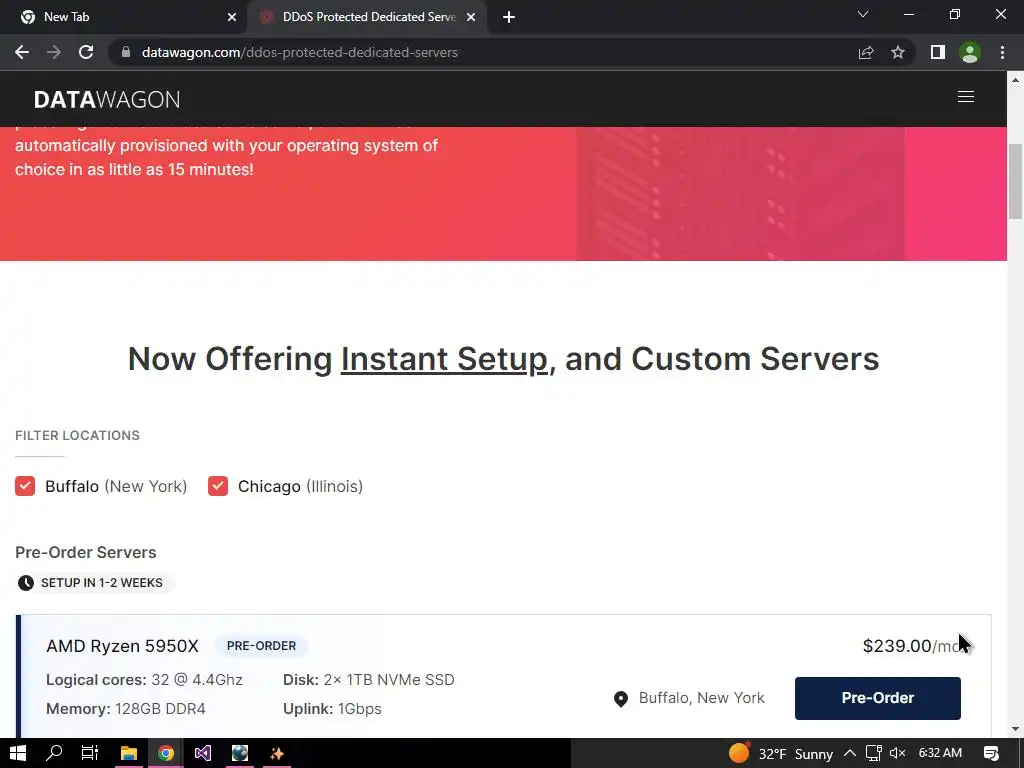Open the Chrome three-dot menu
Viewport: 1024px width, 768px height.
click(x=1002, y=52)
